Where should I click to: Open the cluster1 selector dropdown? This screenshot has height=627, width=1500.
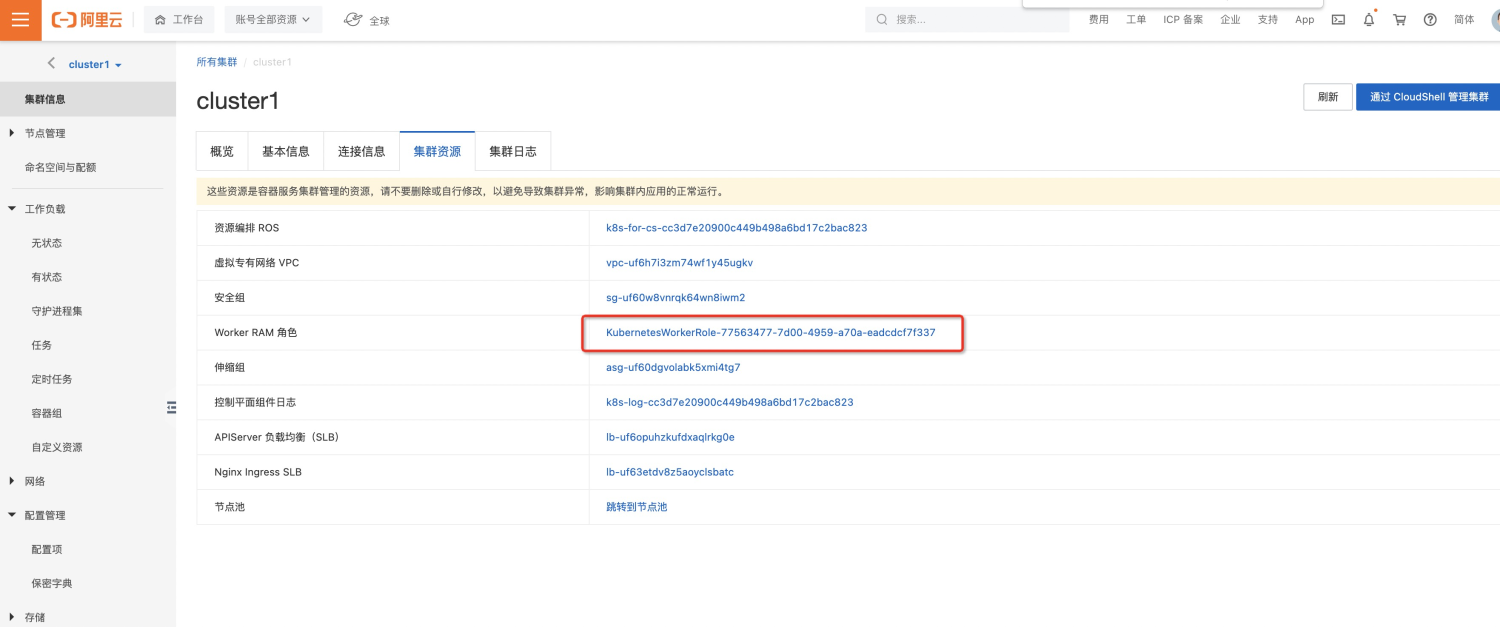[x=95, y=64]
